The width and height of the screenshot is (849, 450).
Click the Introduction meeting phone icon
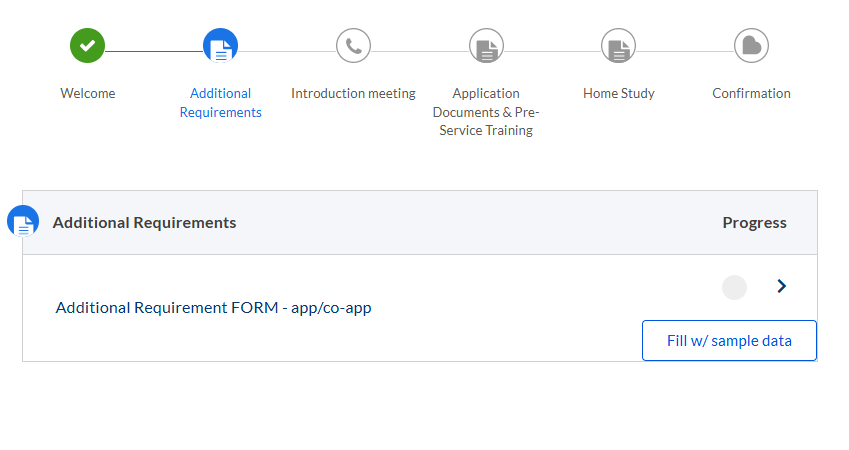pos(353,45)
